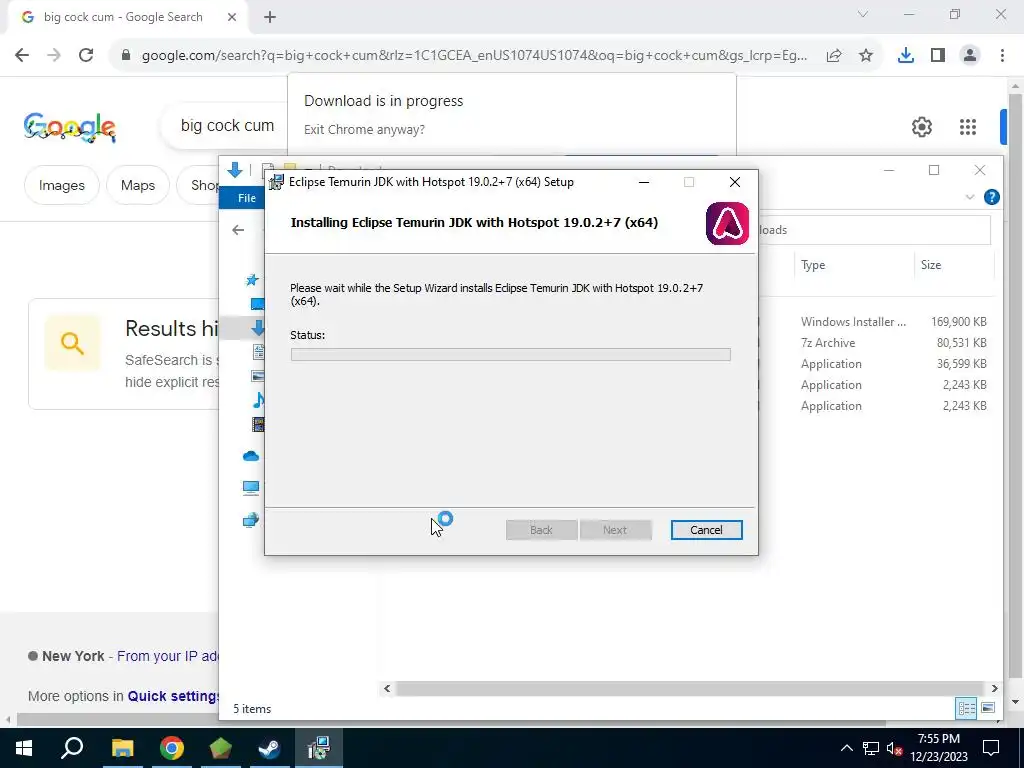The width and height of the screenshot is (1024, 768).
Task: Open Google apps grid
Action: (968, 127)
